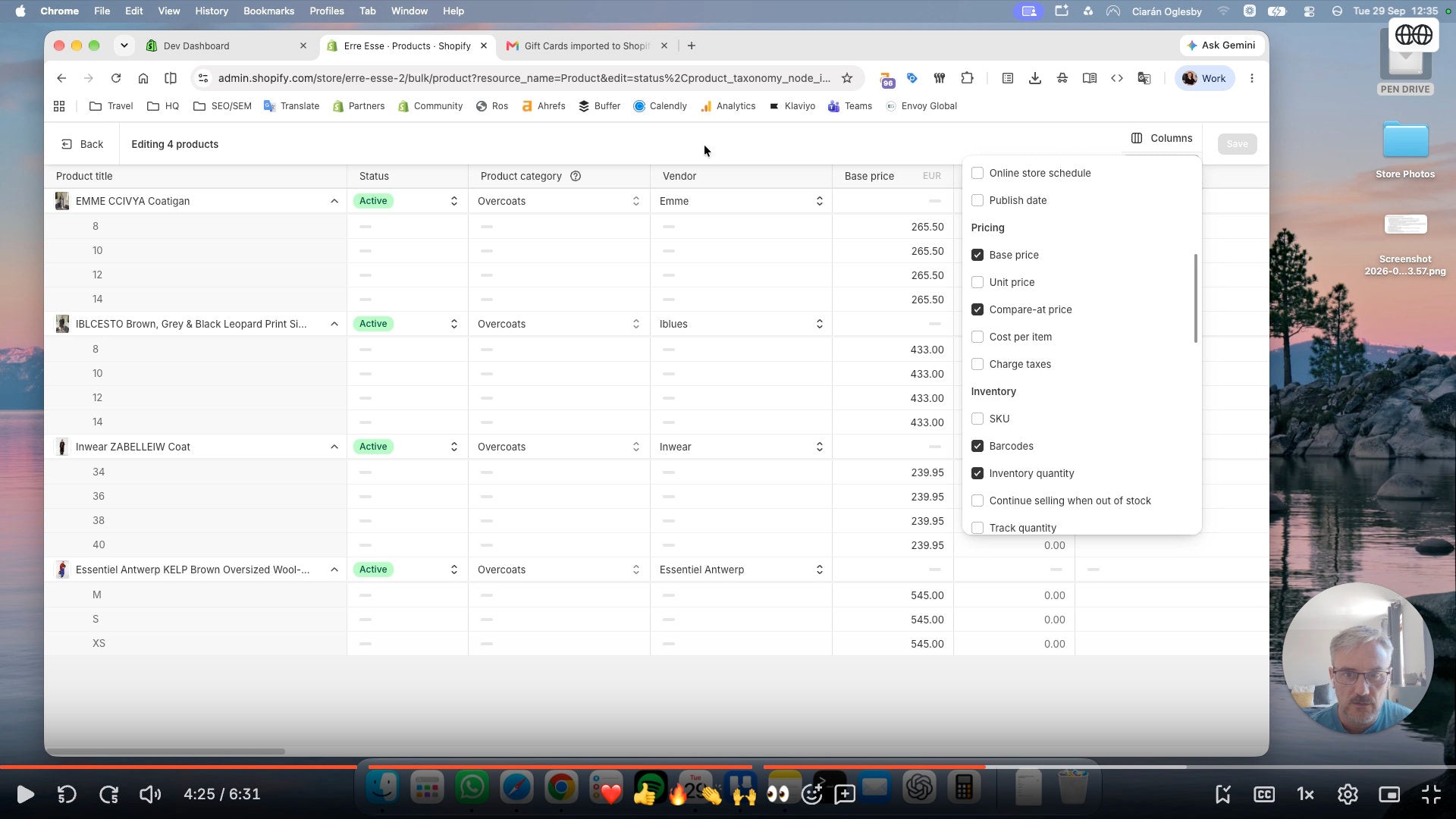
Task: Open the Chrome tab search chevron
Action: (x=124, y=45)
